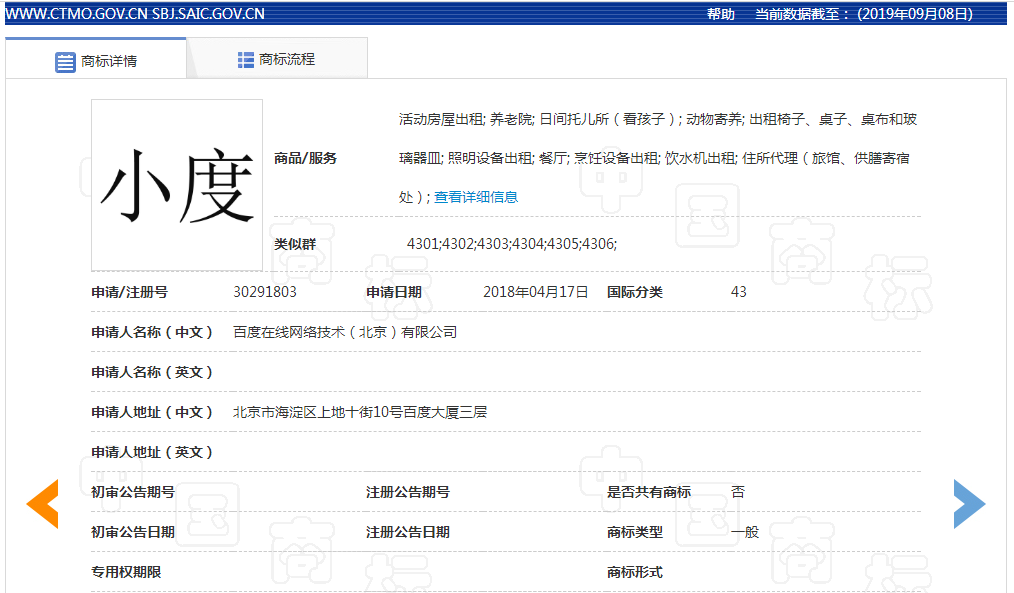Image resolution: width=1014 pixels, height=593 pixels.
Task: Click the 初审公告期号 label
Action: pos(133,492)
